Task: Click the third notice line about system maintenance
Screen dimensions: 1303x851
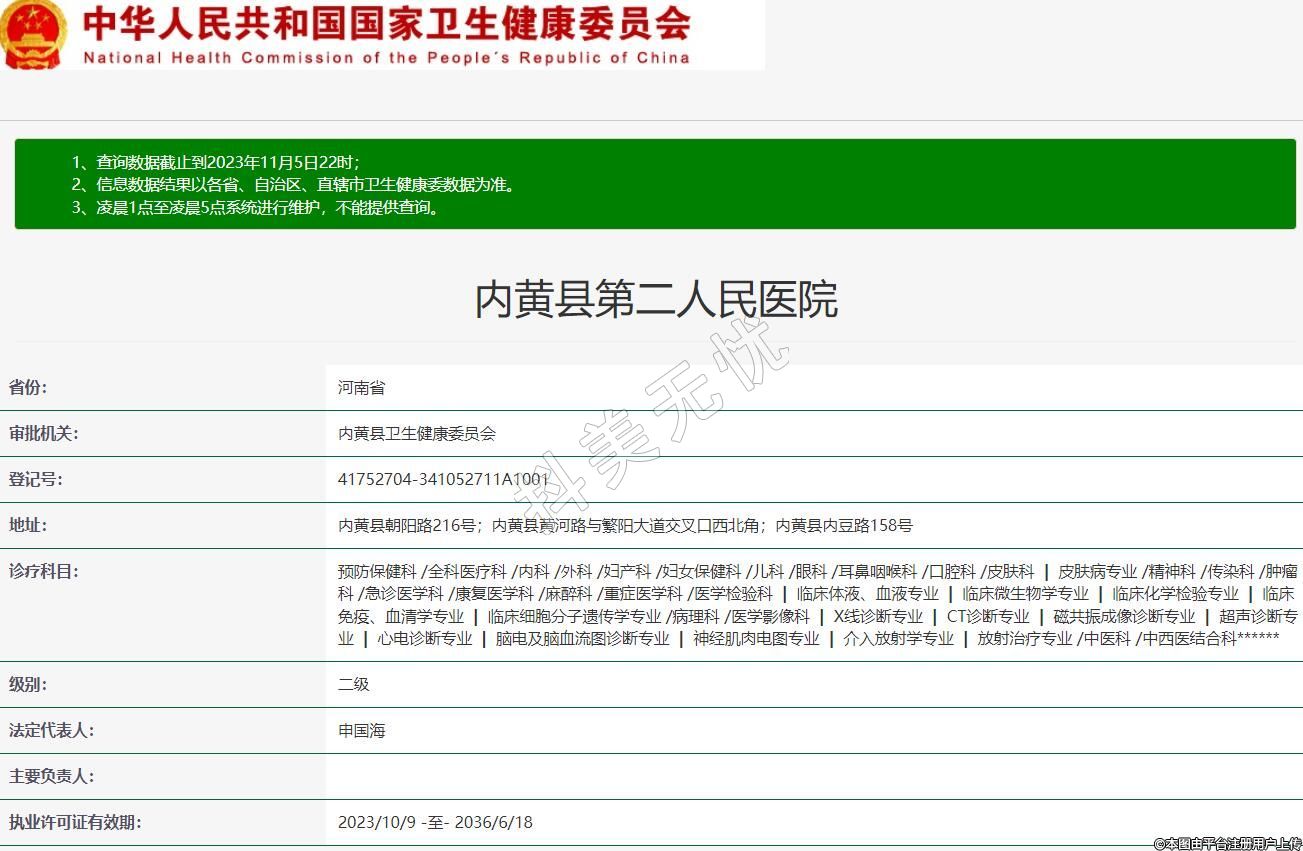Action: (x=267, y=208)
